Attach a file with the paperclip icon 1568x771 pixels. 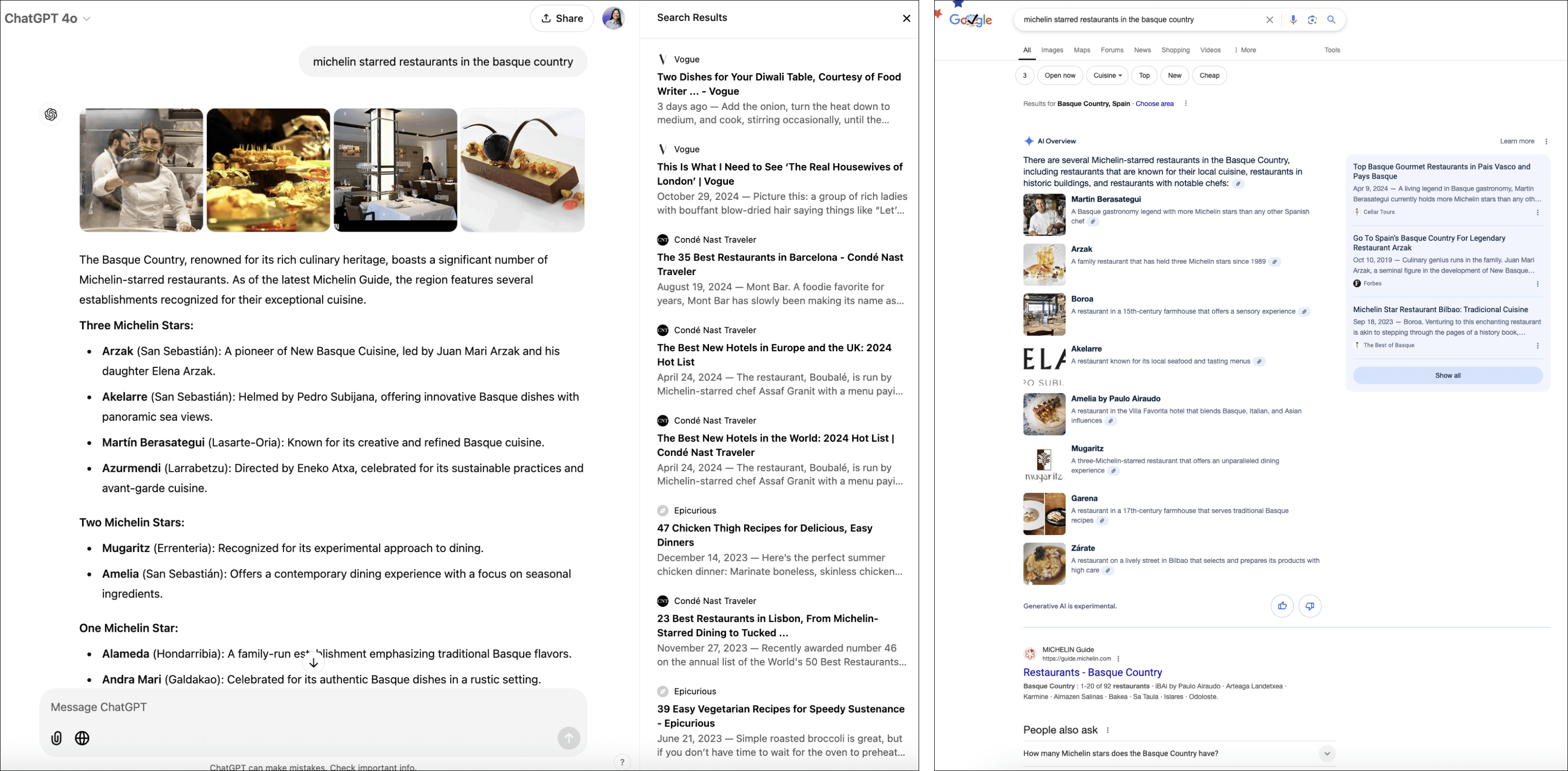pos(56,738)
